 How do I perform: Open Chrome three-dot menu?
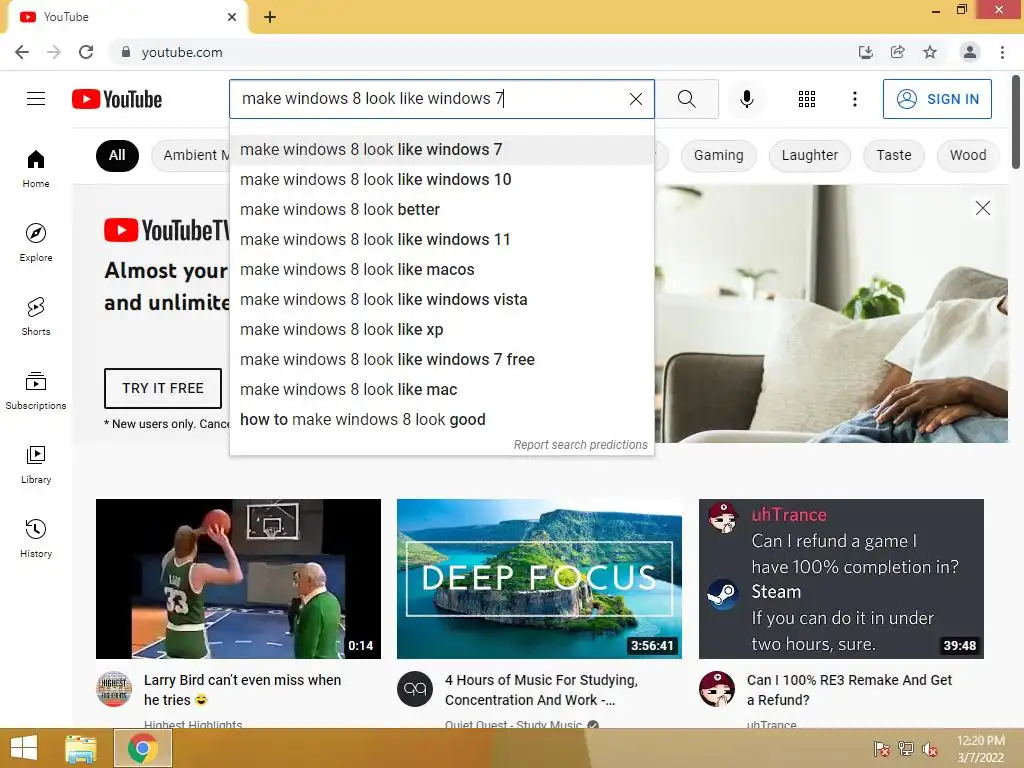1002,52
